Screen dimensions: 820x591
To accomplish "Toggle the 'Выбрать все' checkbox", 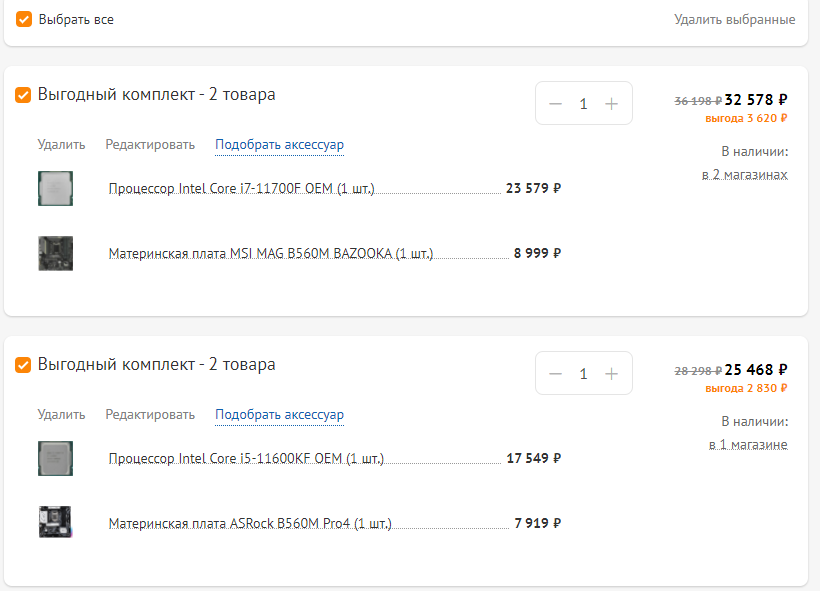I will (x=24, y=19).
